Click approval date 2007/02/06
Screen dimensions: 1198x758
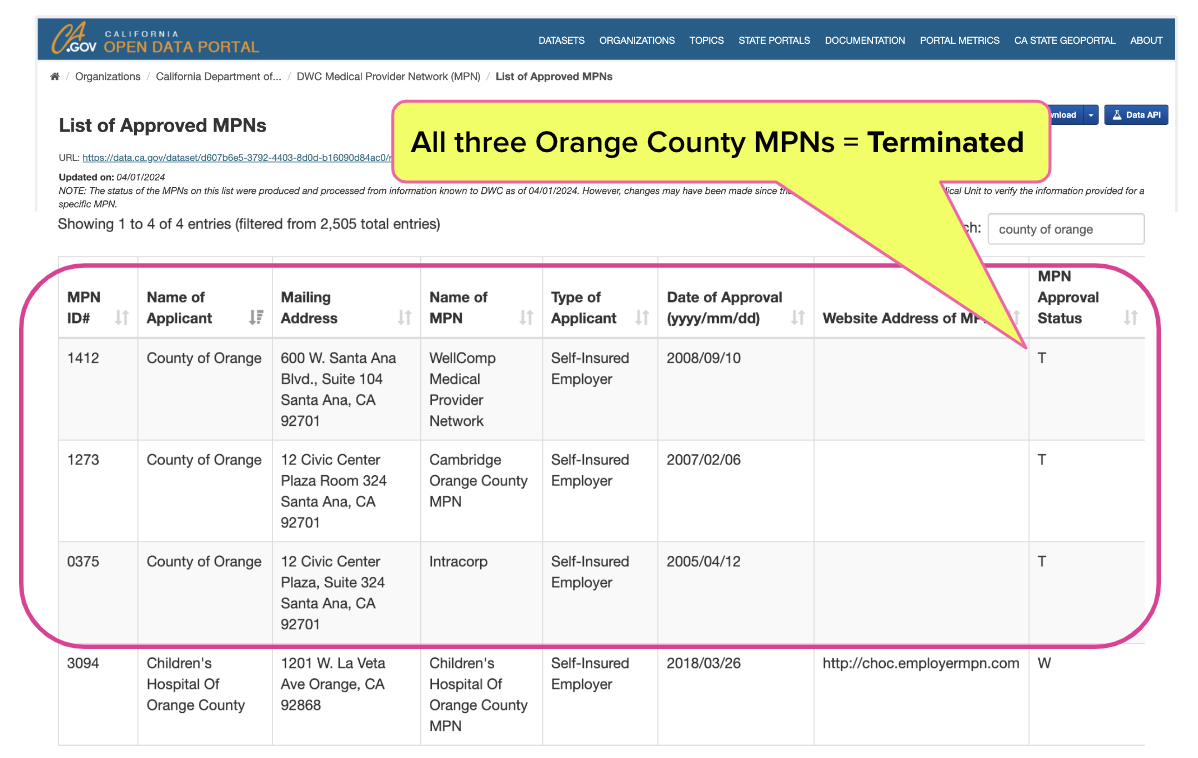point(704,459)
